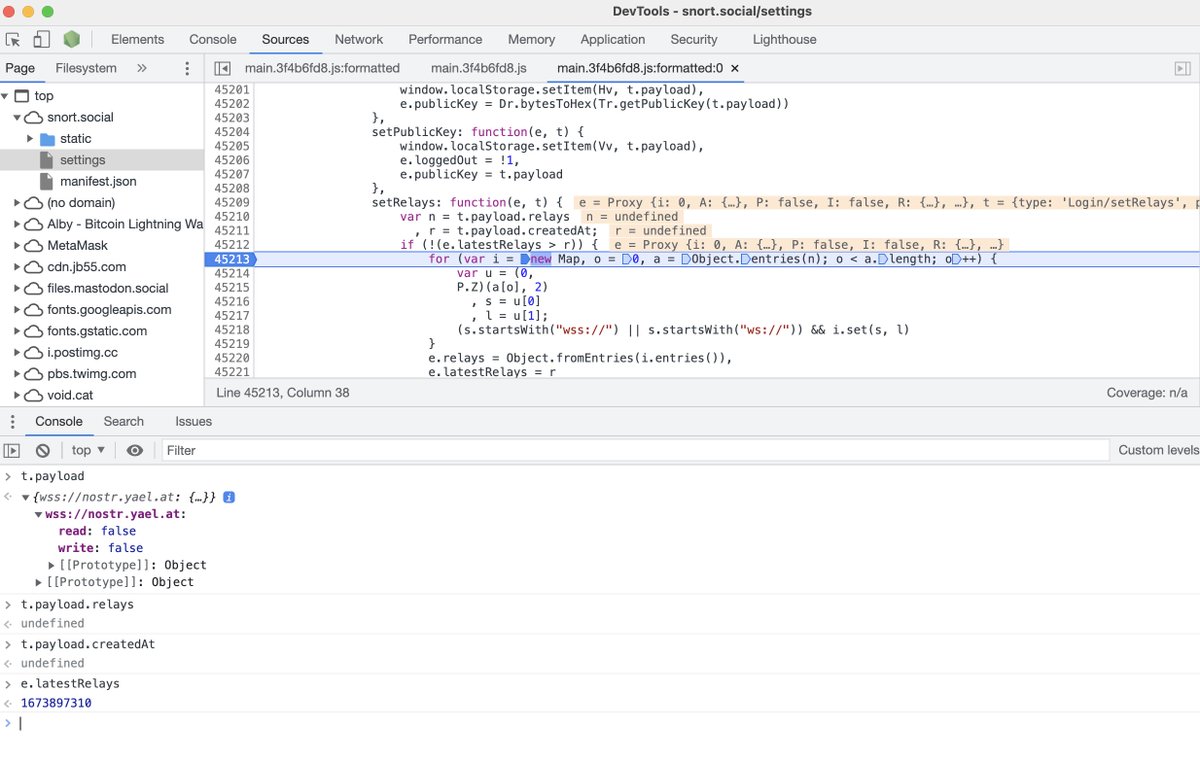Switch to the Elements panel tab
The image size is (1200, 762).
tap(137, 39)
